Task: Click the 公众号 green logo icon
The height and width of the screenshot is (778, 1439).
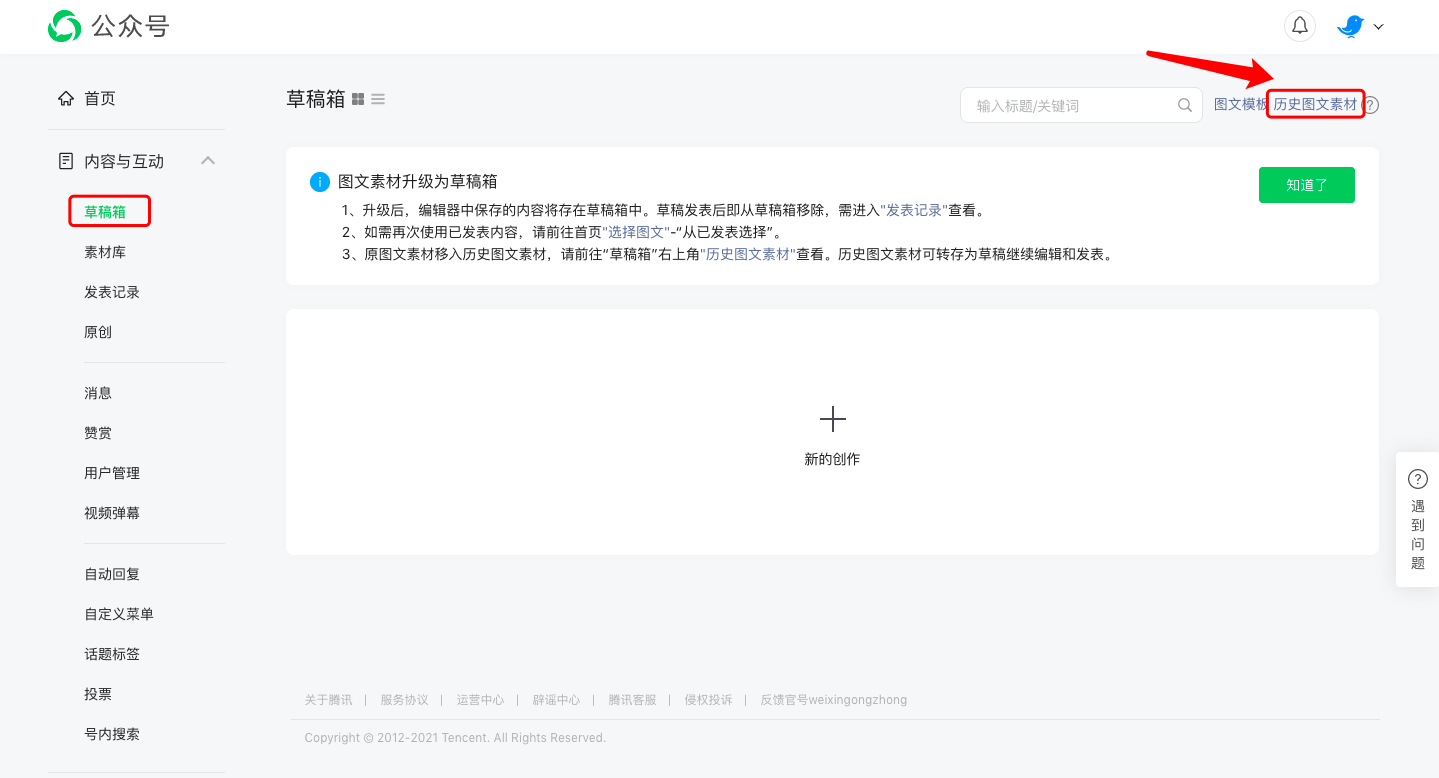Action: [63, 26]
